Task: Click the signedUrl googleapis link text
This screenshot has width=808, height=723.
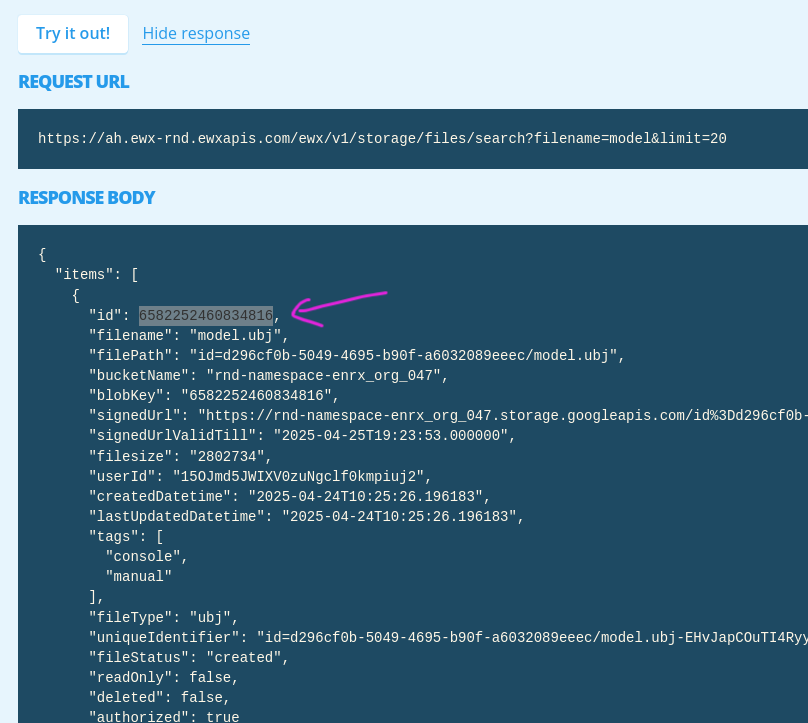Action: pyautogui.click(x=500, y=415)
